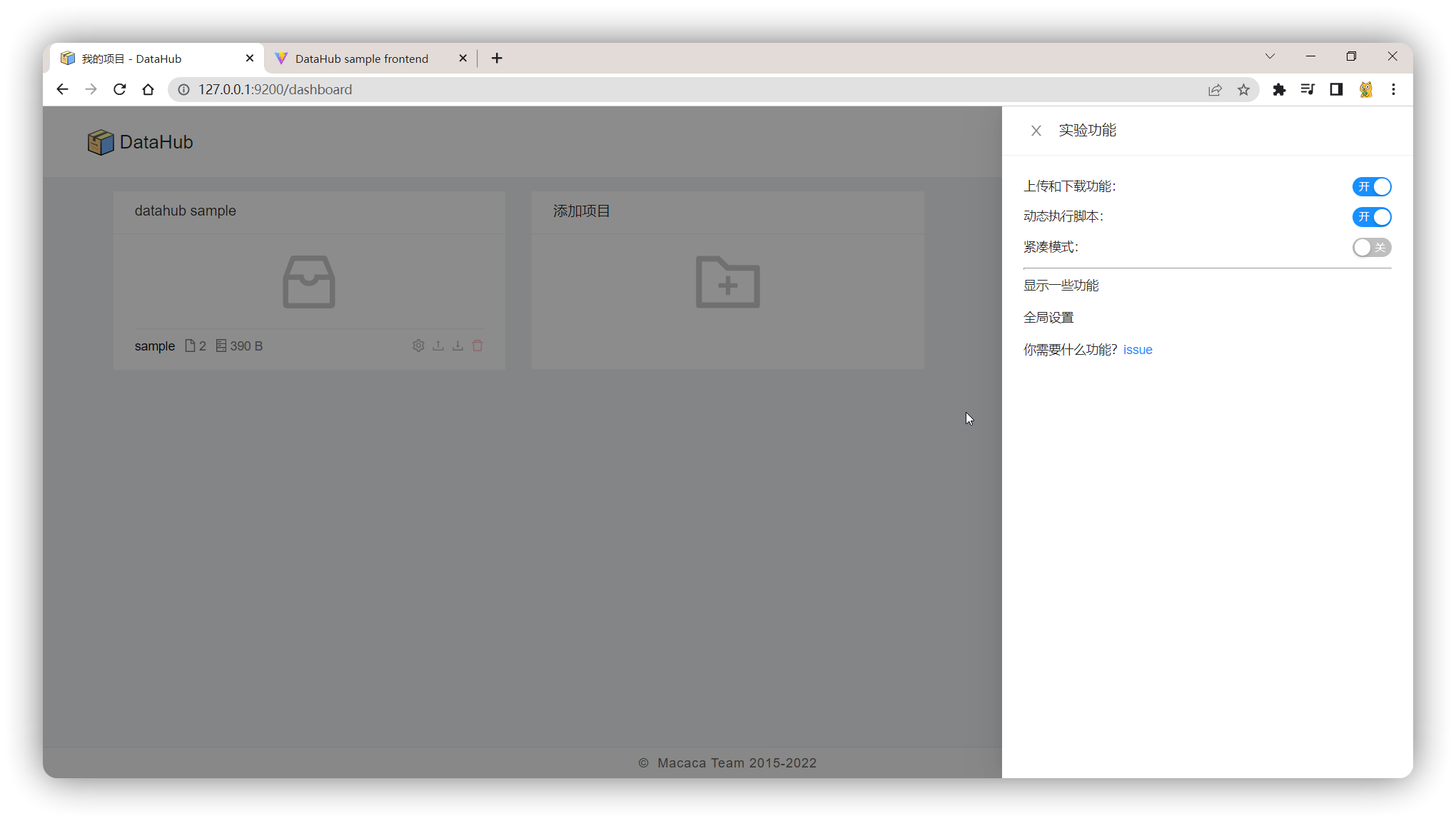Delete sample project with red trash icon
Viewport: 1456px width, 821px height.
(477, 346)
